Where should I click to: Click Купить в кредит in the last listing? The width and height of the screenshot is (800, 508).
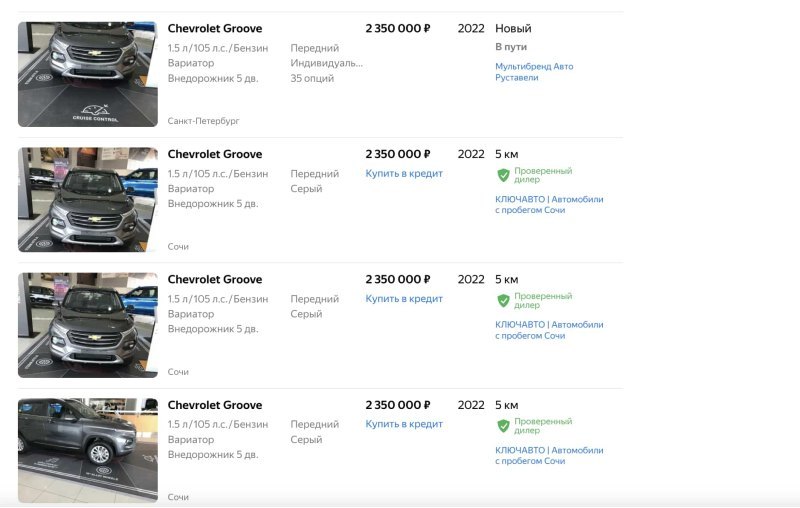(x=404, y=424)
